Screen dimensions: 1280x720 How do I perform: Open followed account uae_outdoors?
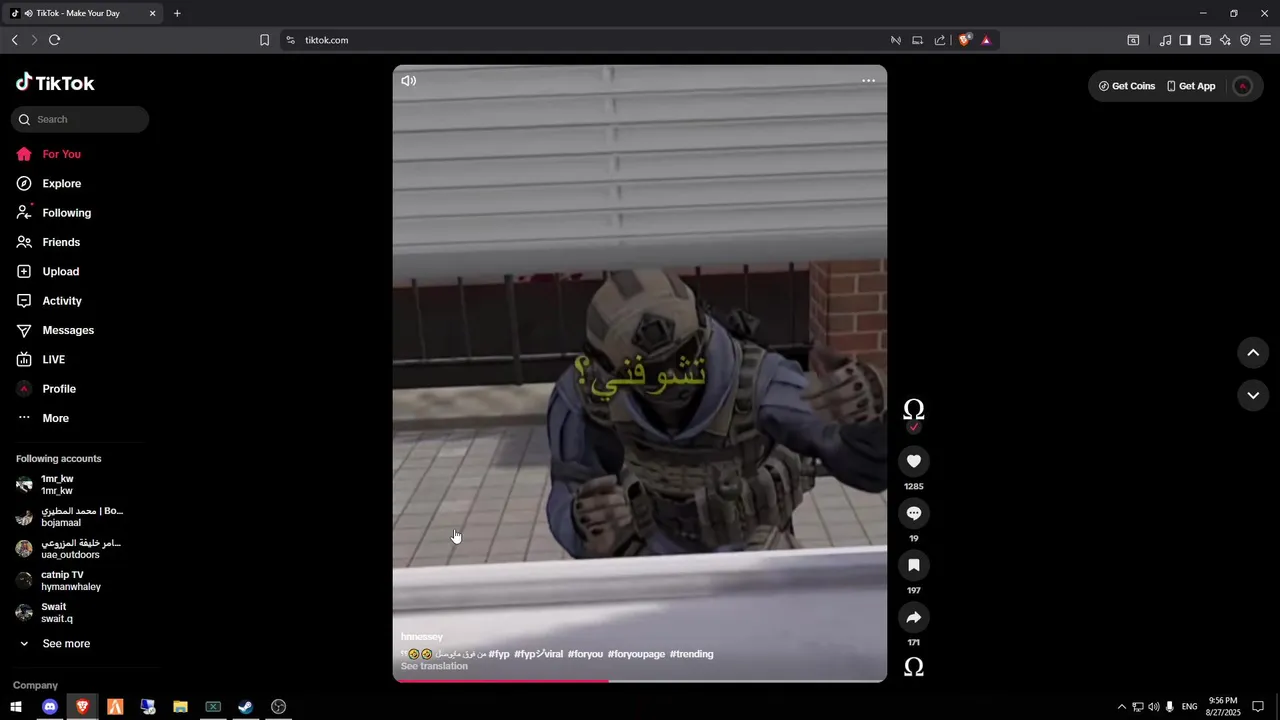tap(70, 549)
